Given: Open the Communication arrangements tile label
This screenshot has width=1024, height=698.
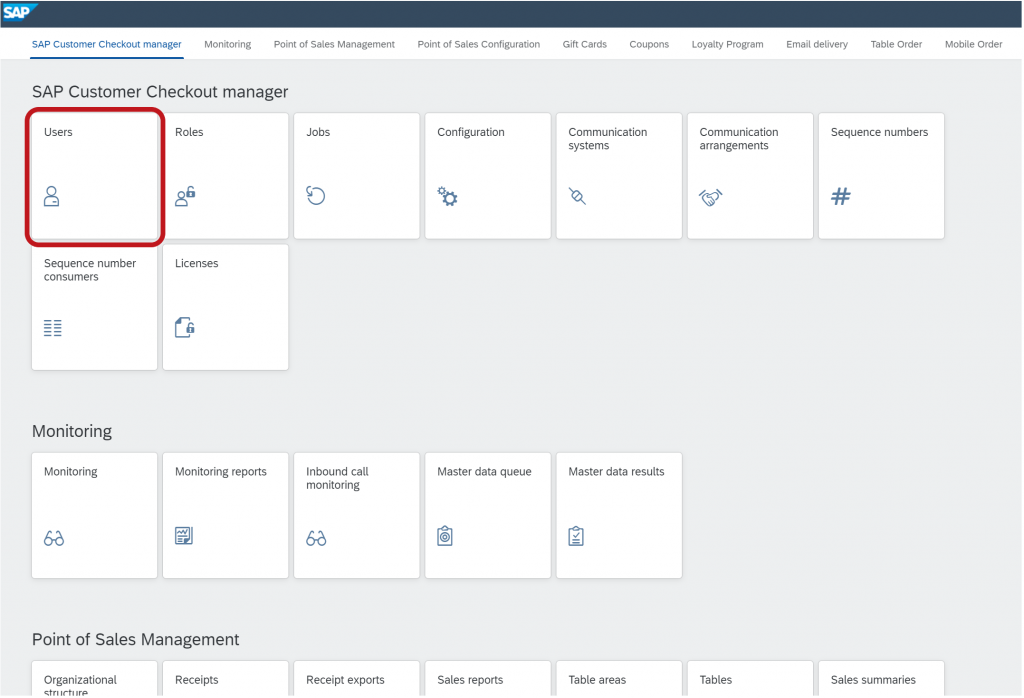Looking at the screenshot, I should (739, 138).
